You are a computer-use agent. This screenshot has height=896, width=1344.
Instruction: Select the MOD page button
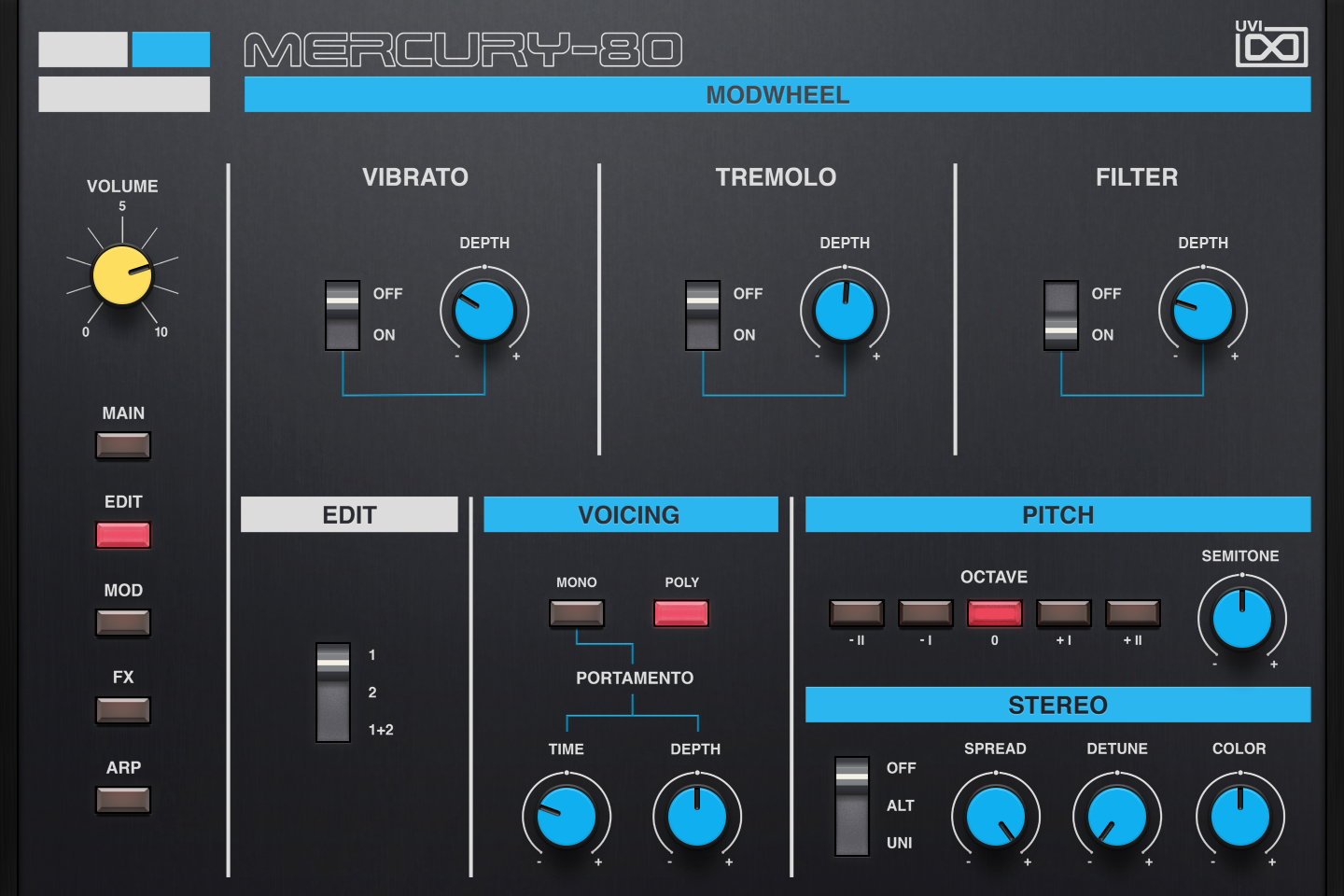coord(122,622)
